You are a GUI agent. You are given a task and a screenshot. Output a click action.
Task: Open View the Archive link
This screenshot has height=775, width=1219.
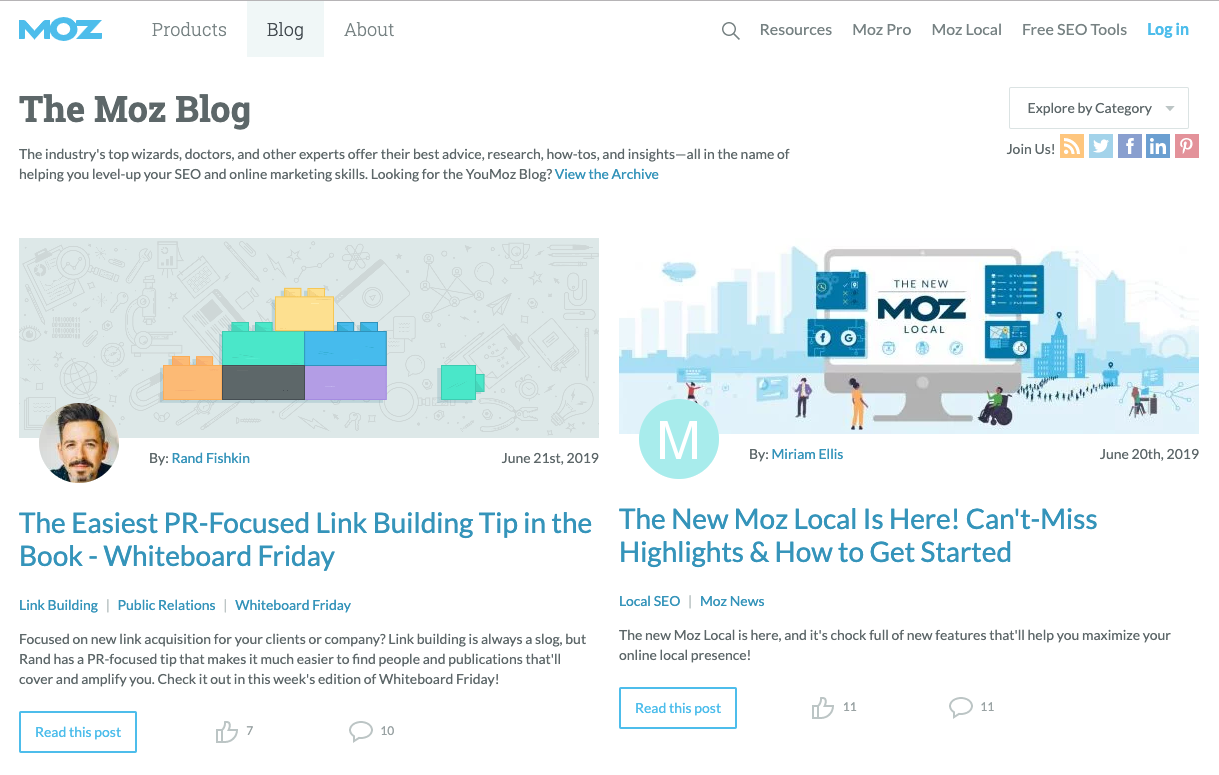pos(606,173)
